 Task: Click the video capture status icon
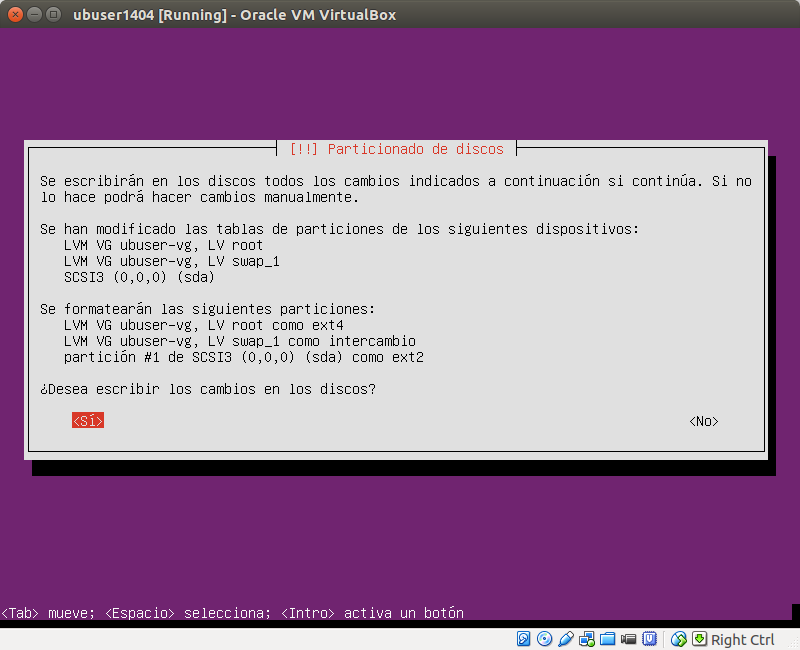[627, 639]
